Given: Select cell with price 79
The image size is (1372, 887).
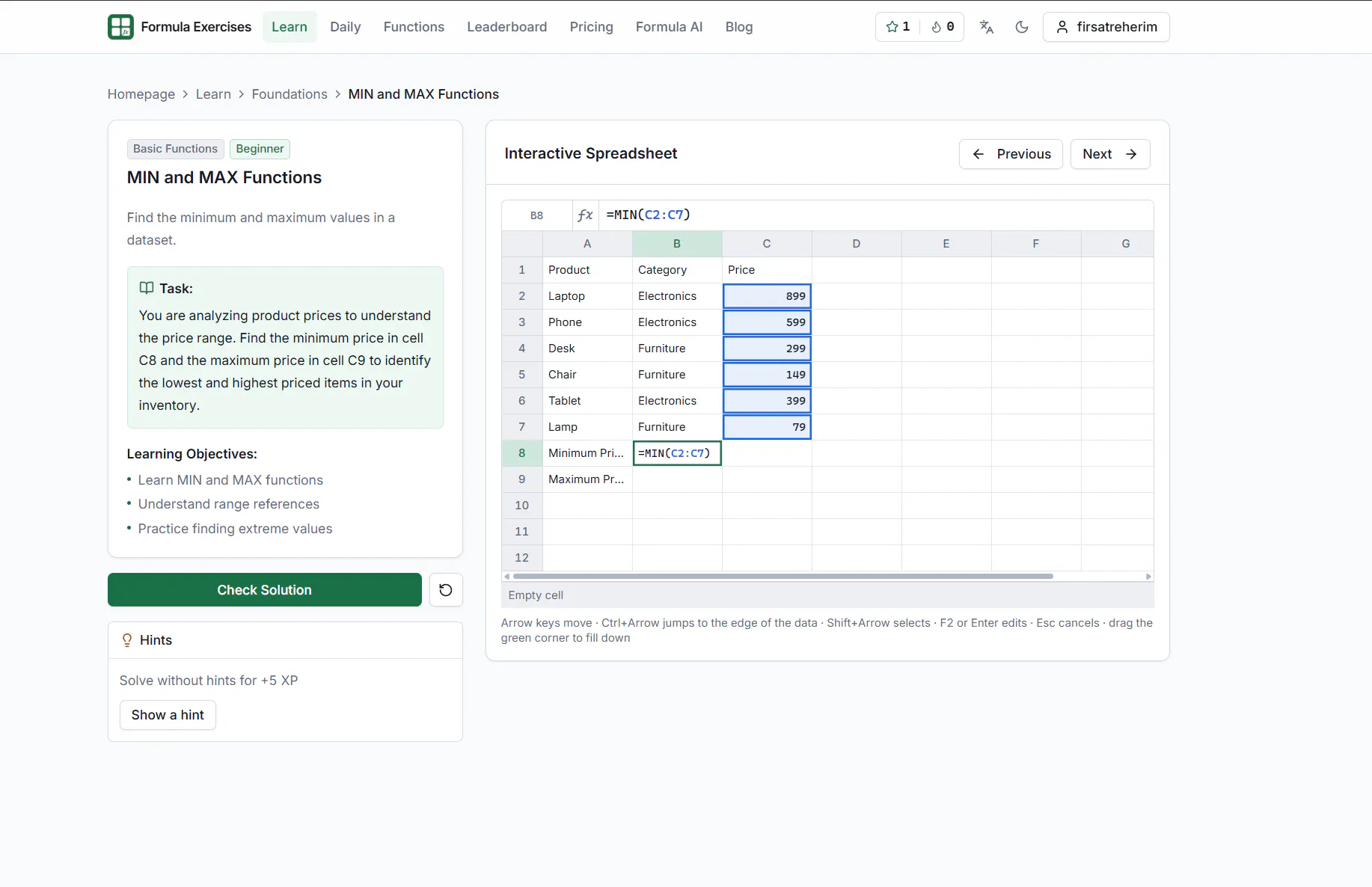Looking at the screenshot, I should click(x=767, y=427).
